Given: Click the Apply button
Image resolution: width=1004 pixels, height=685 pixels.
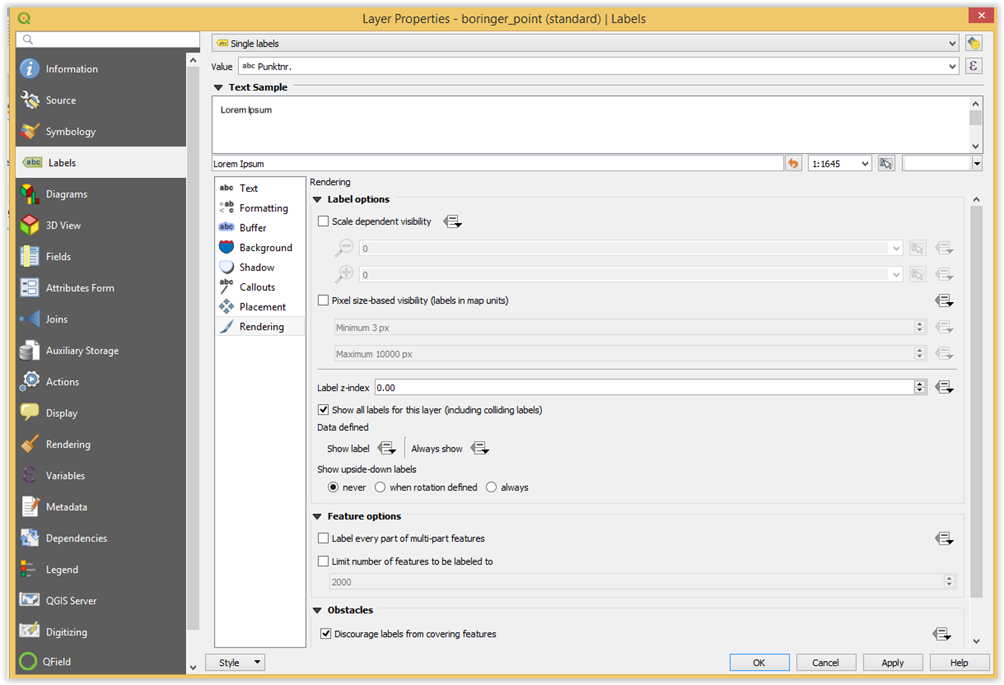Looking at the screenshot, I should click(893, 663).
